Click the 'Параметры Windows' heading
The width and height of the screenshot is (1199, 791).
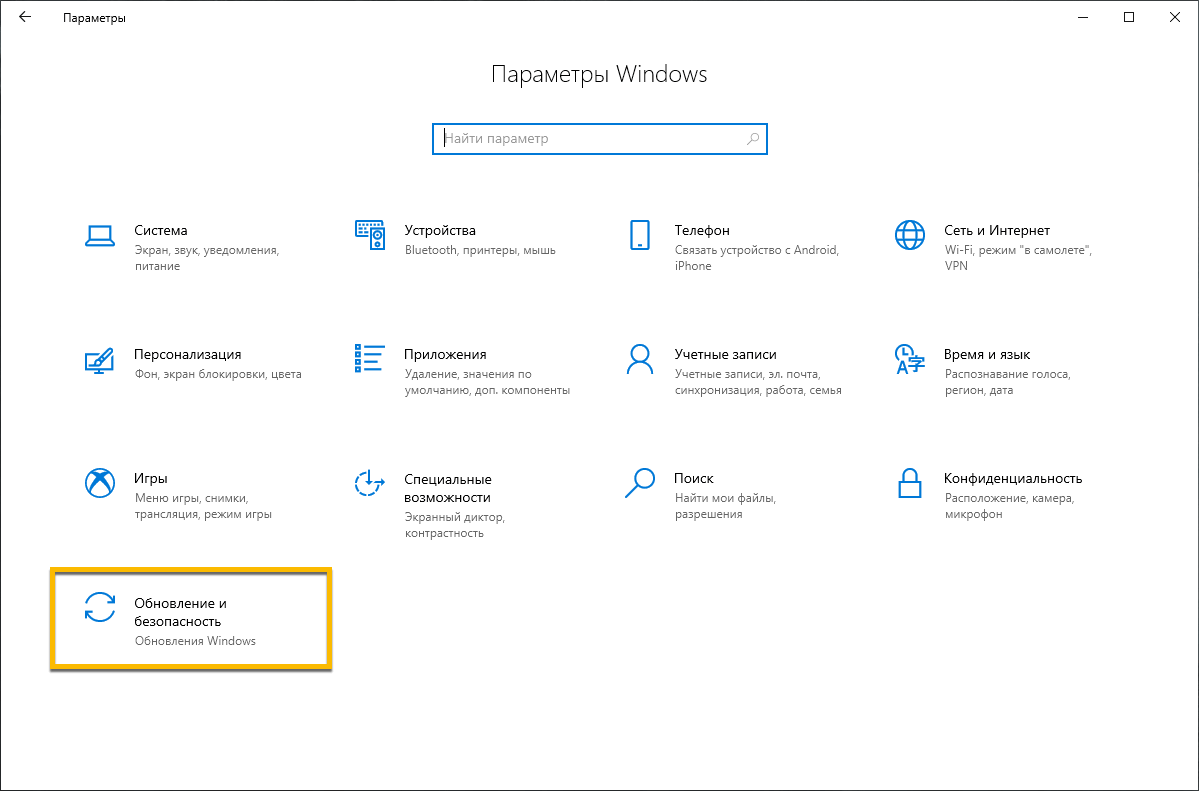pyautogui.click(x=599, y=74)
